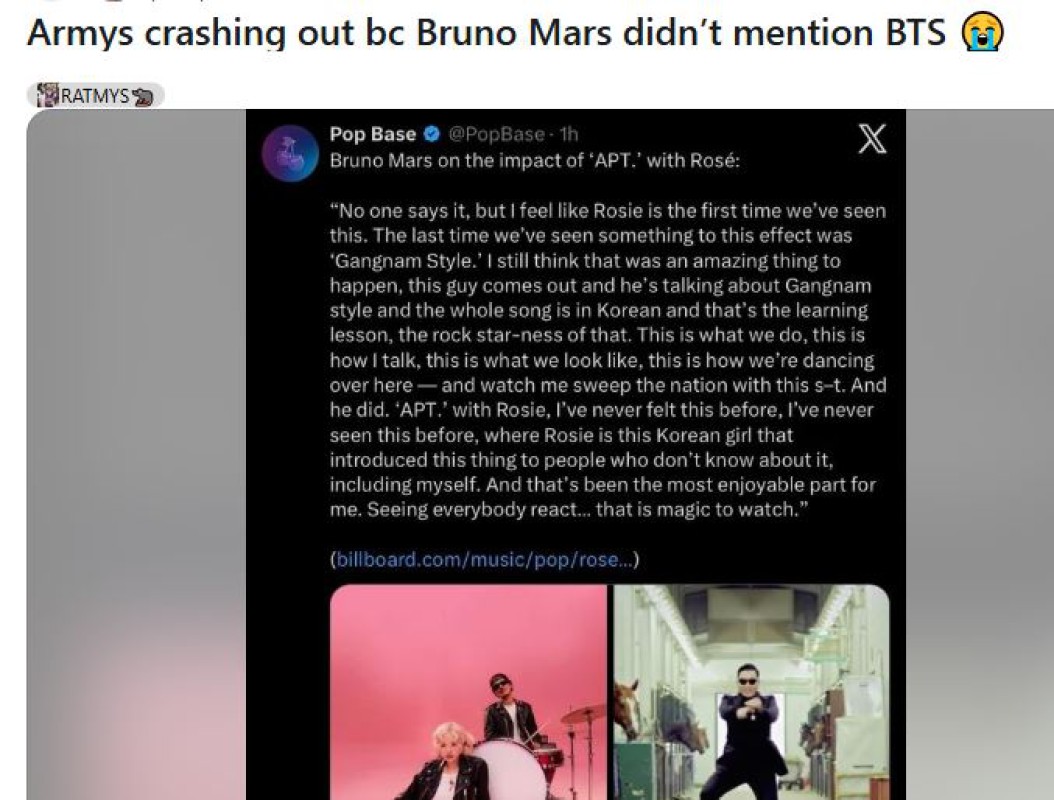Click the Pop Base display name

click(x=372, y=134)
